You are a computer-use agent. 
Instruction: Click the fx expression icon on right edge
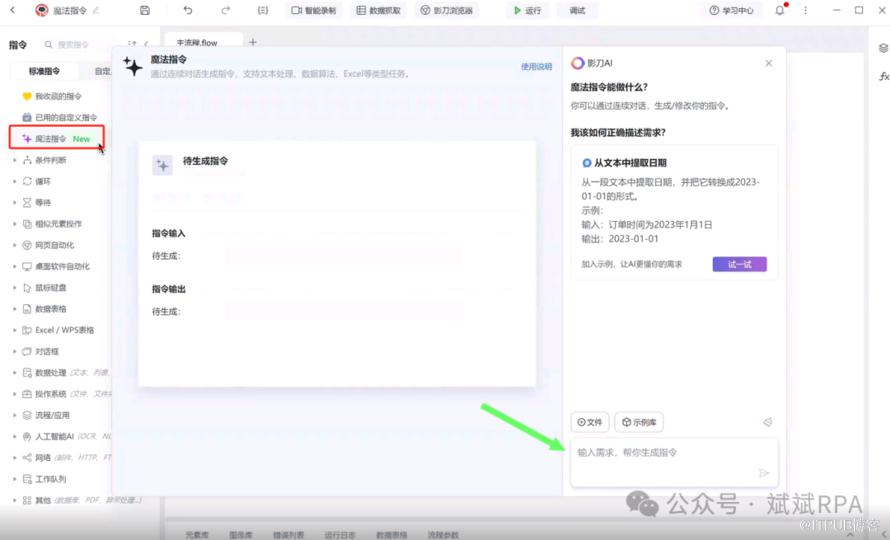click(883, 77)
